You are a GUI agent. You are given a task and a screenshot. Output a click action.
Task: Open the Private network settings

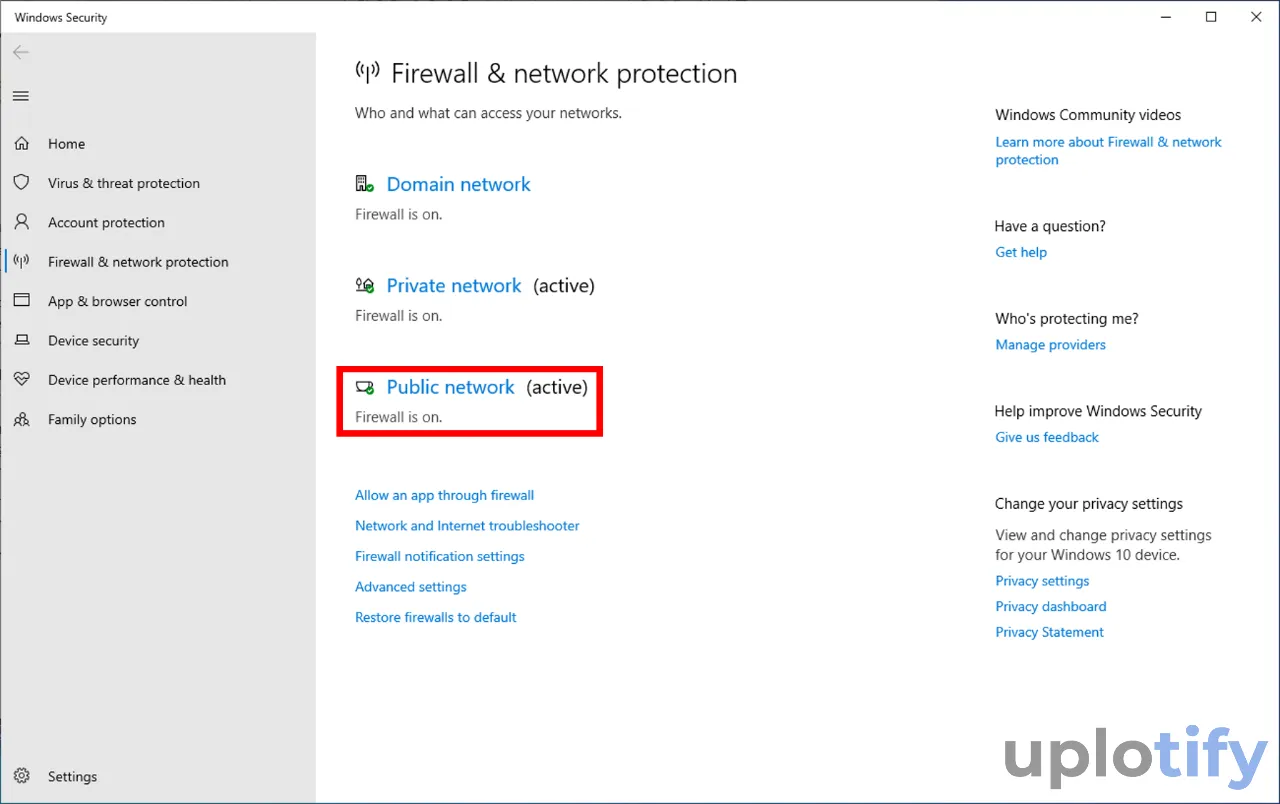click(x=454, y=286)
